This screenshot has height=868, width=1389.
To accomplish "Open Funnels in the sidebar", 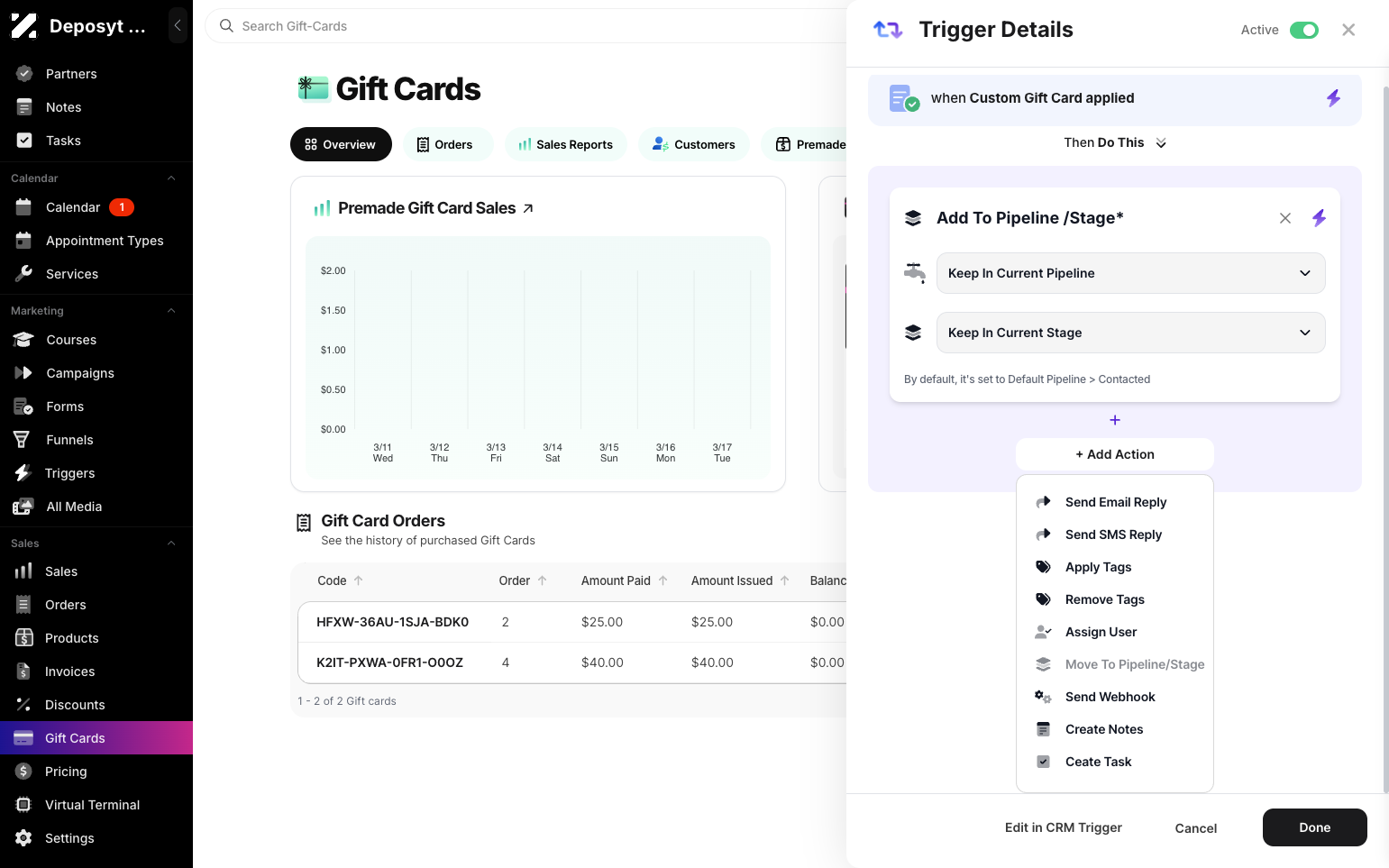I will pyautogui.click(x=96, y=440).
